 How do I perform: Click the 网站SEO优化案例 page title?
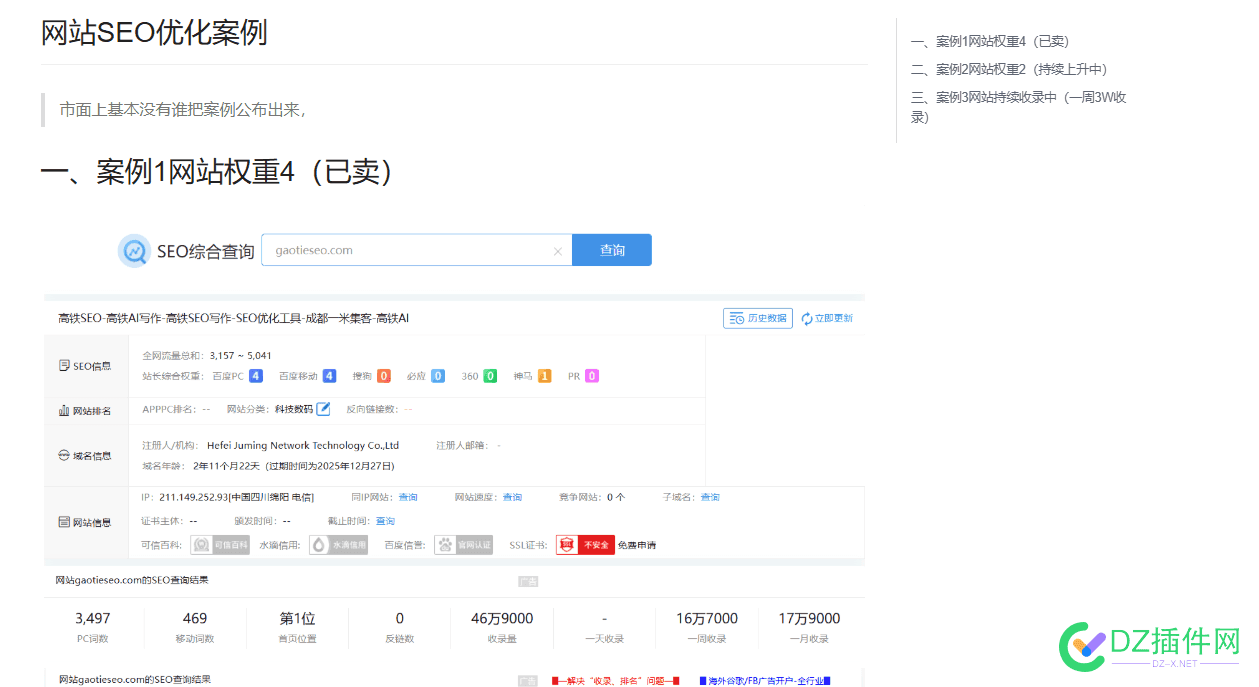(x=154, y=33)
